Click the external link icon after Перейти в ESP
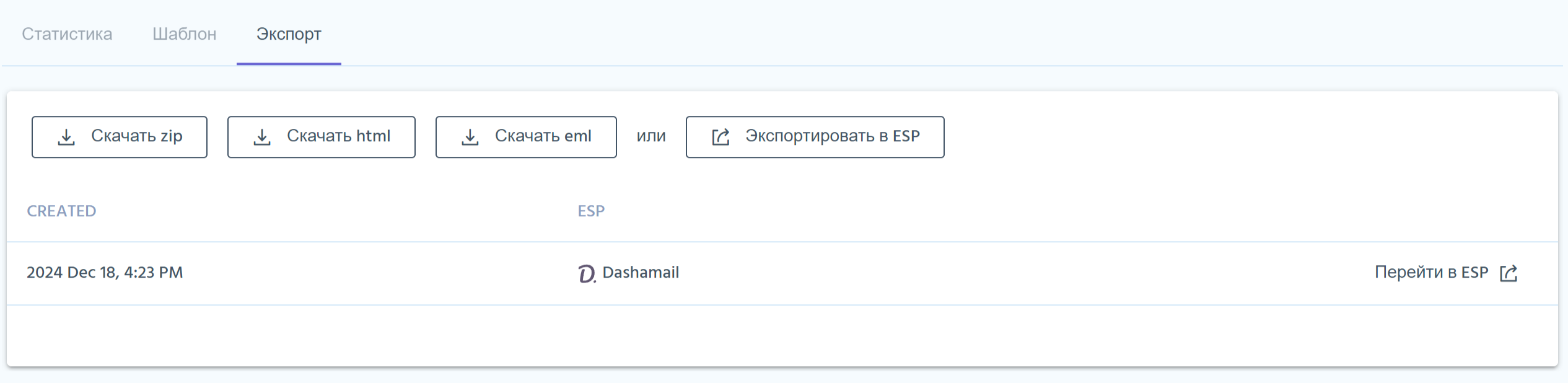 (1509, 273)
